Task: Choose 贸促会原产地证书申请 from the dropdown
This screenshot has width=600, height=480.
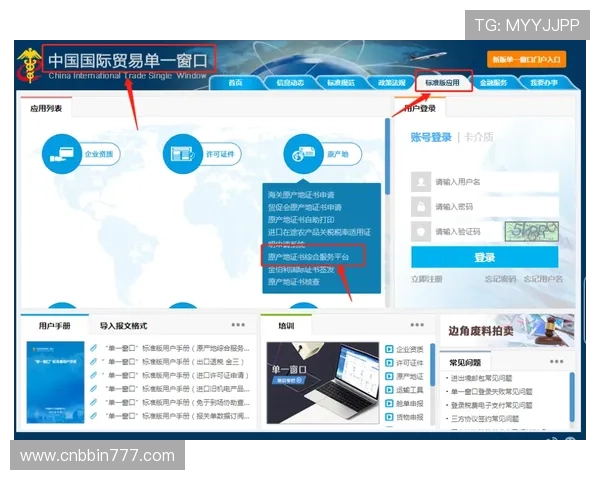Action: pos(305,207)
